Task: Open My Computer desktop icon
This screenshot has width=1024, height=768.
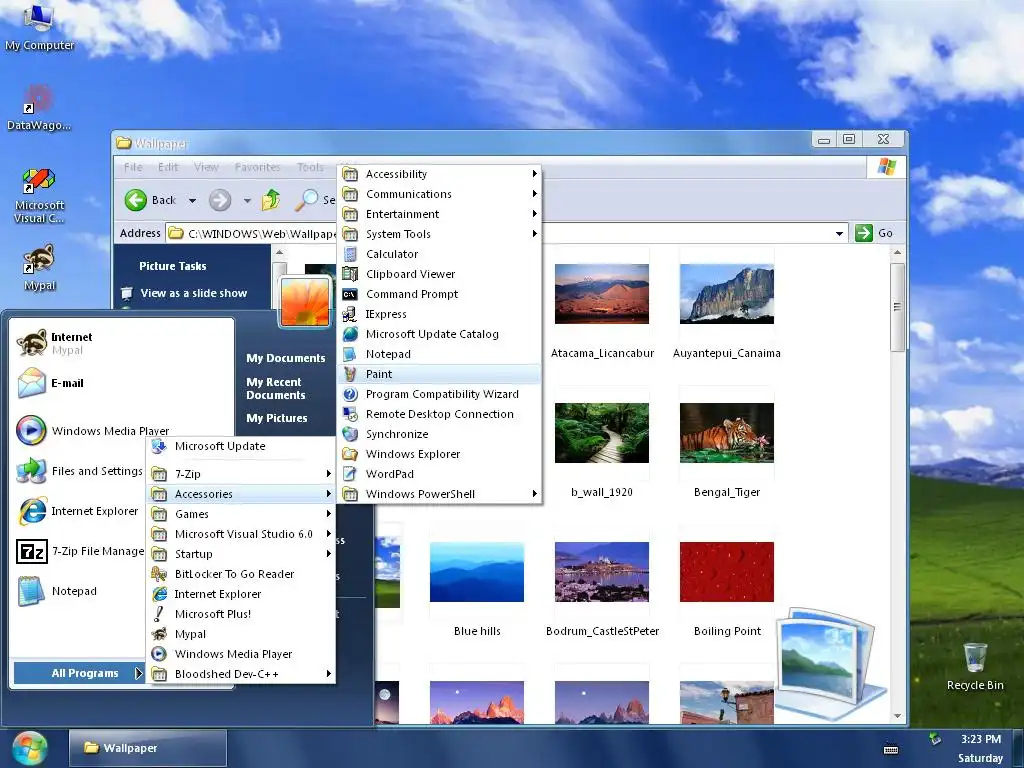Action: click(x=39, y=26)
